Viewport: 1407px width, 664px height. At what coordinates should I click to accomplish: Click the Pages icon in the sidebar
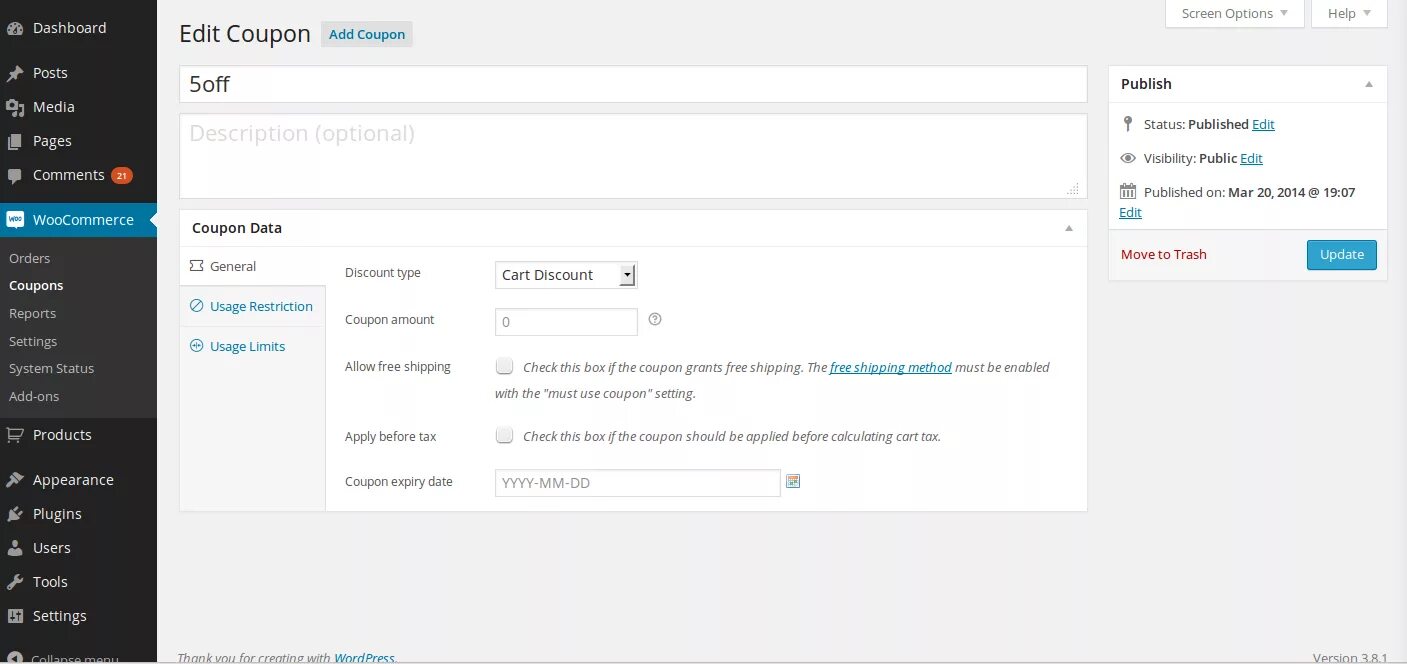click(x=15, y=142)
